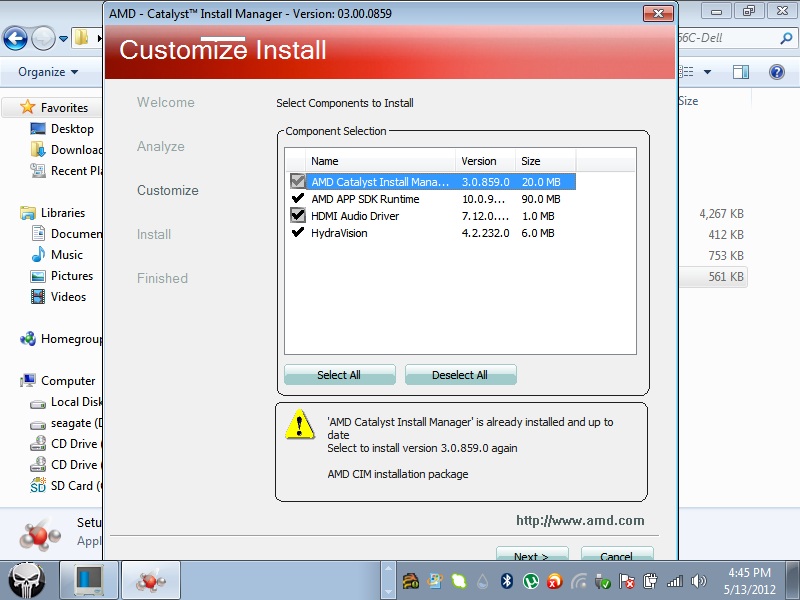This screenshot has width=800, height=600.
Task: Click the Explorer forward arrow button
Action: click(x=43, y=38)
